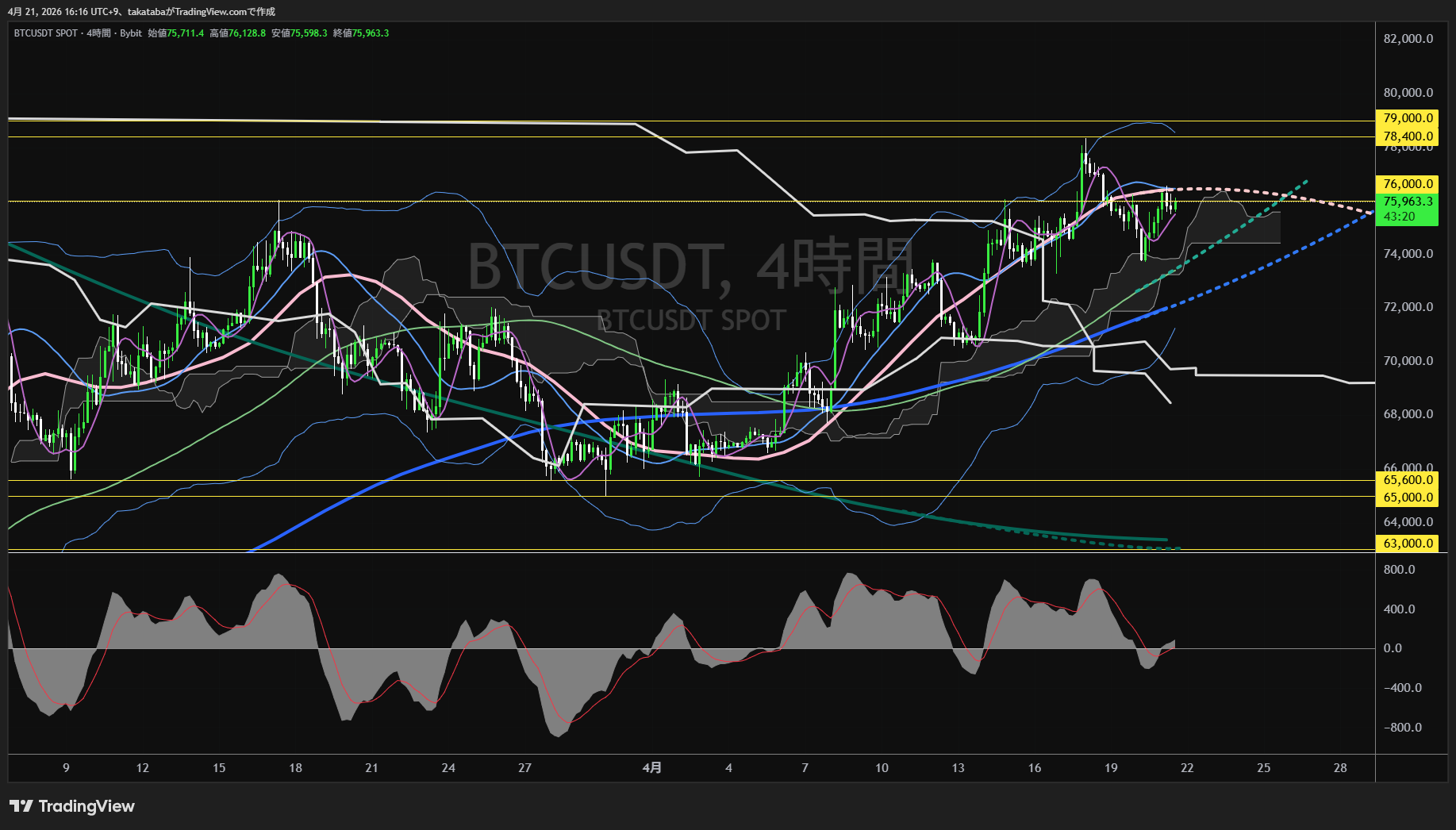Click the yellow 79,000.0 price label
1456x830 pixels.
point(1408,118)
